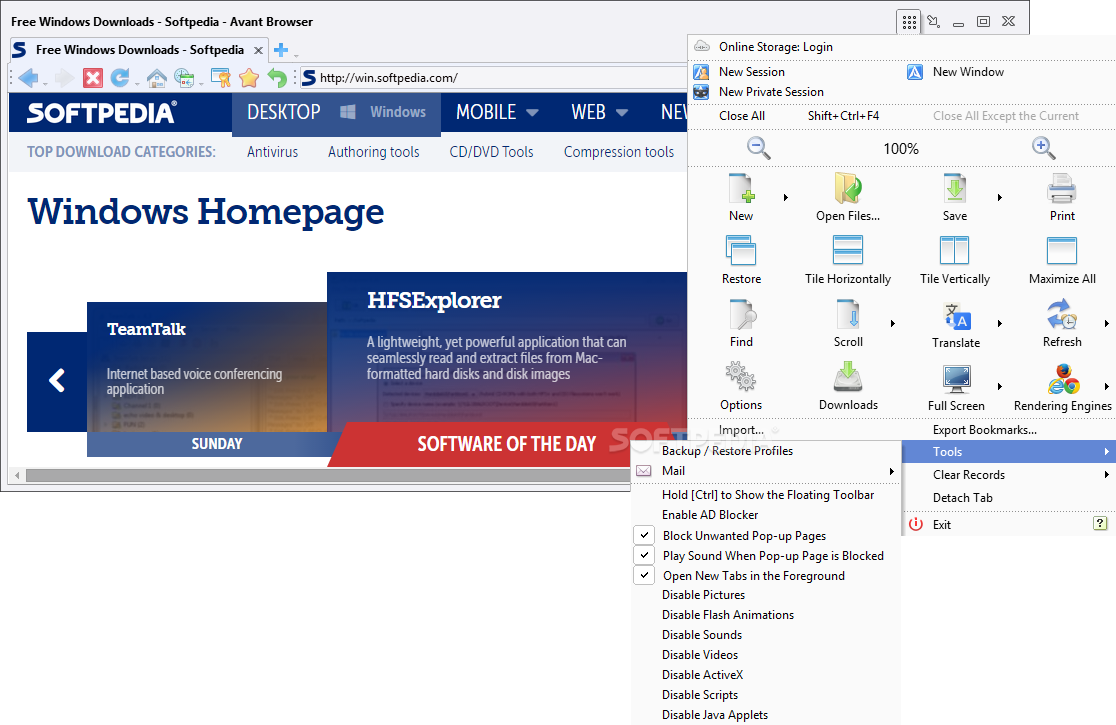The width and height of the screenshot is (1116, 725).
Task: Go to Home page icon
Action: click(157, 78)
